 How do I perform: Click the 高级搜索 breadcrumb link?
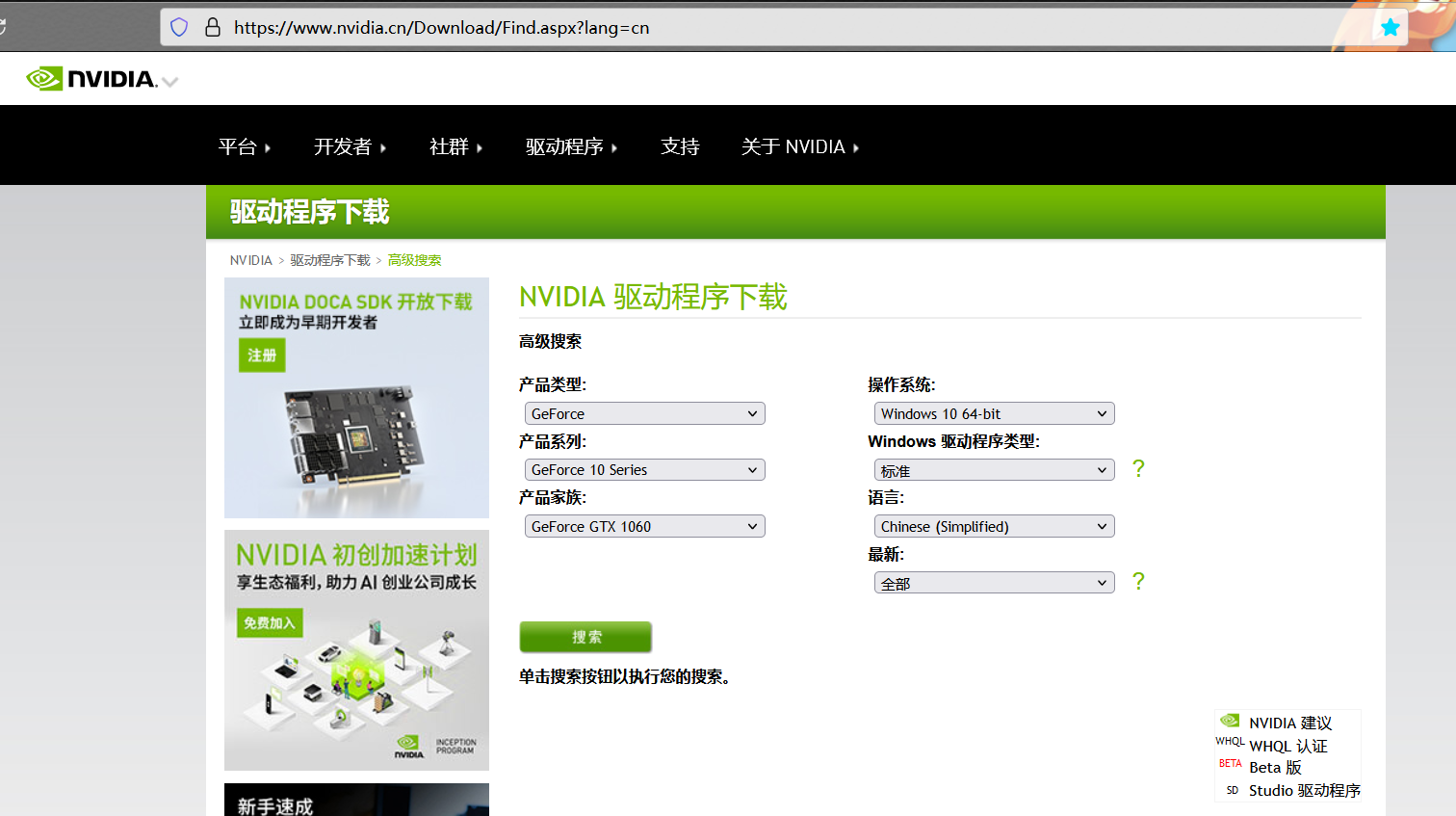[414, 259]
